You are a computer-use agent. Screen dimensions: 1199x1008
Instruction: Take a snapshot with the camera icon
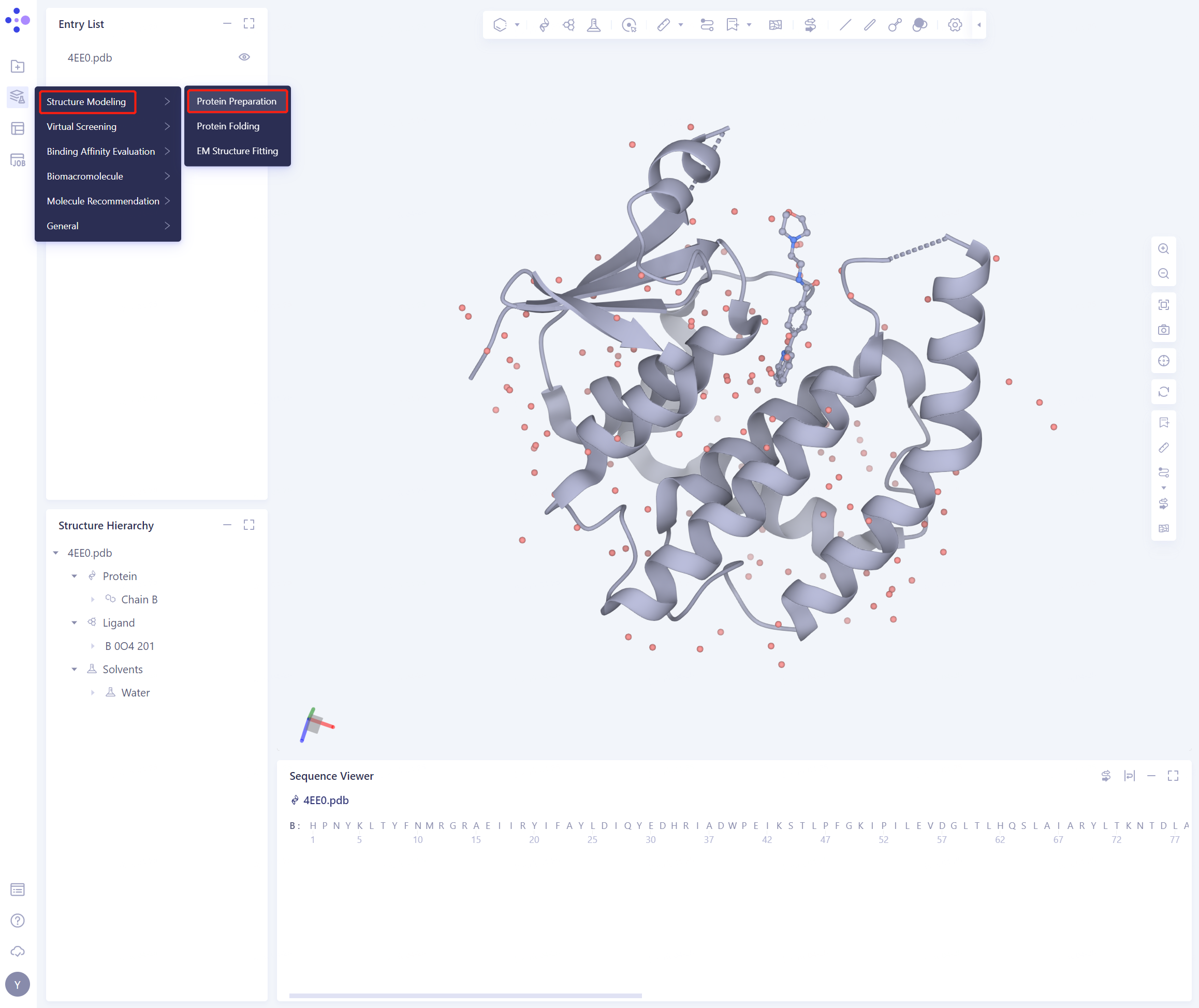click(1163, 330)
